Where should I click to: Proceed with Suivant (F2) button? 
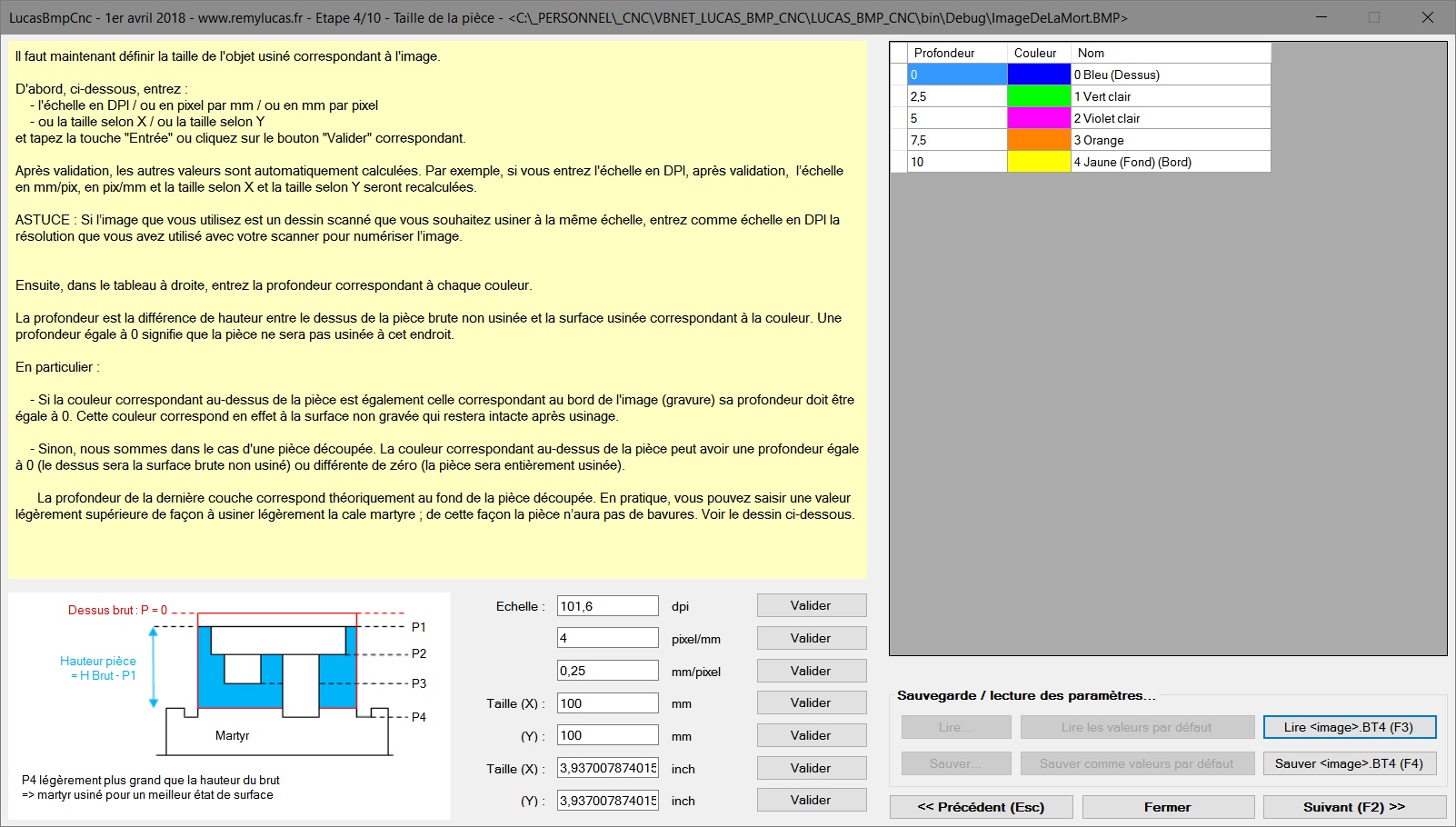pyautogui.click(x=1354, y=807)
